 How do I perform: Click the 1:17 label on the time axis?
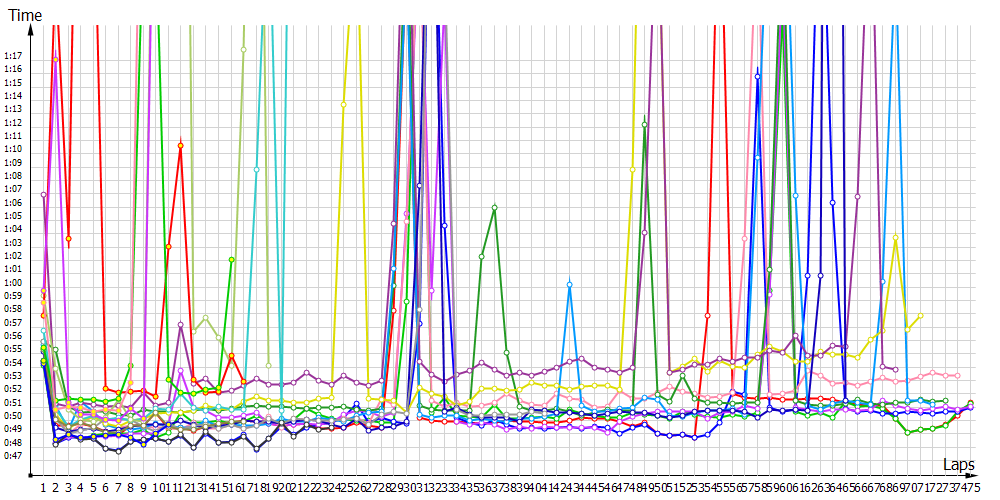click(x=14, y=56)
